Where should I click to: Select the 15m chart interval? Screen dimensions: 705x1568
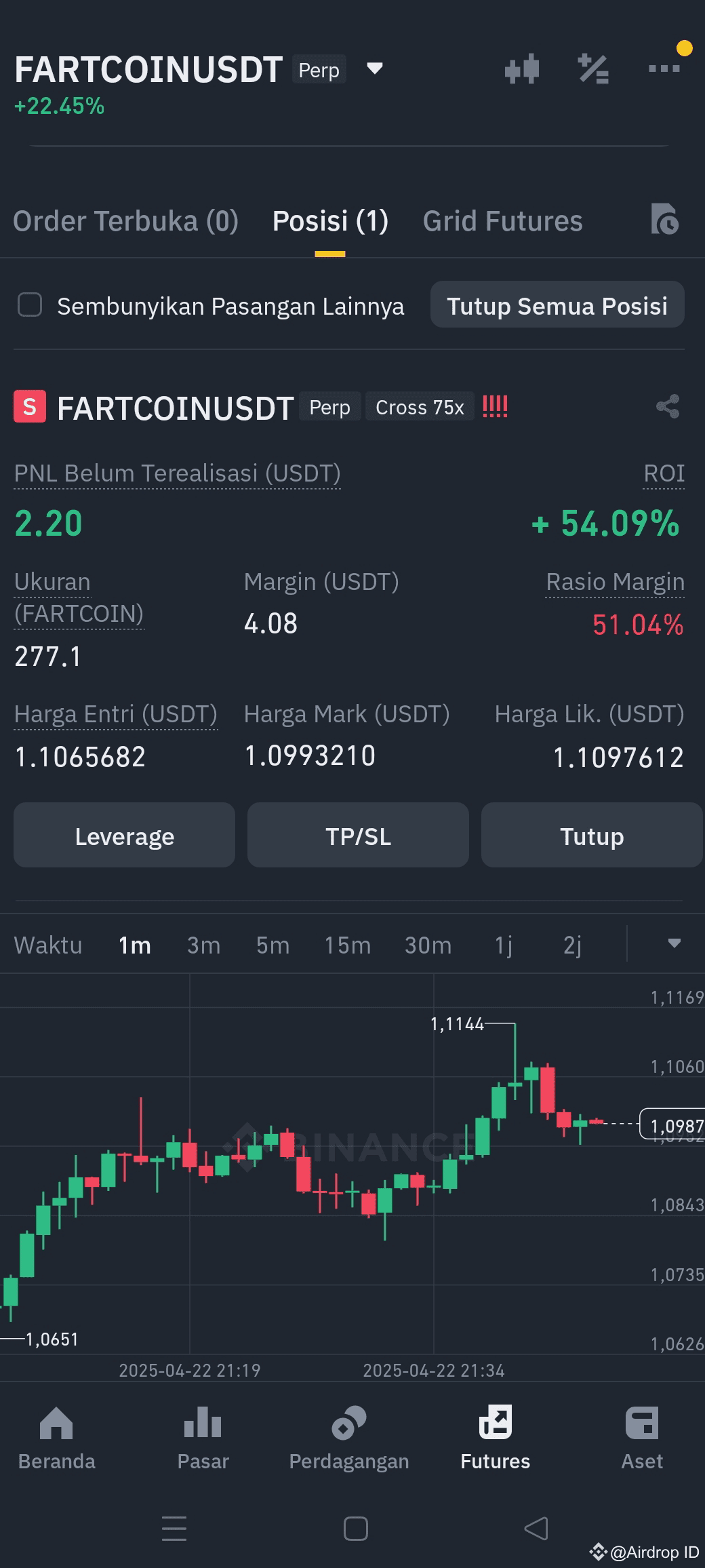coord(347,945)
